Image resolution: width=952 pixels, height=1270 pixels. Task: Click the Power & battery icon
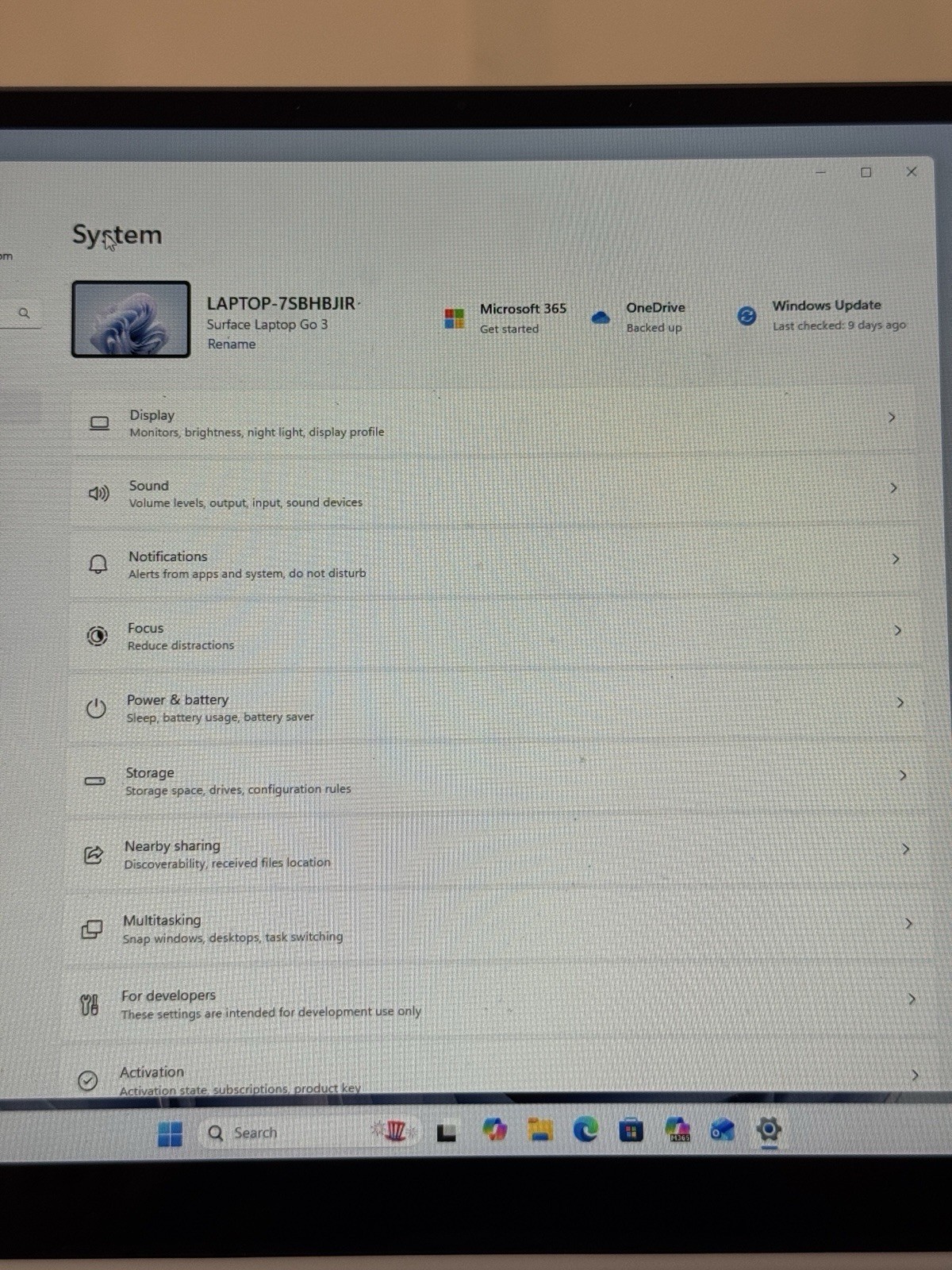pyautogui.click(x=96, y=708)
